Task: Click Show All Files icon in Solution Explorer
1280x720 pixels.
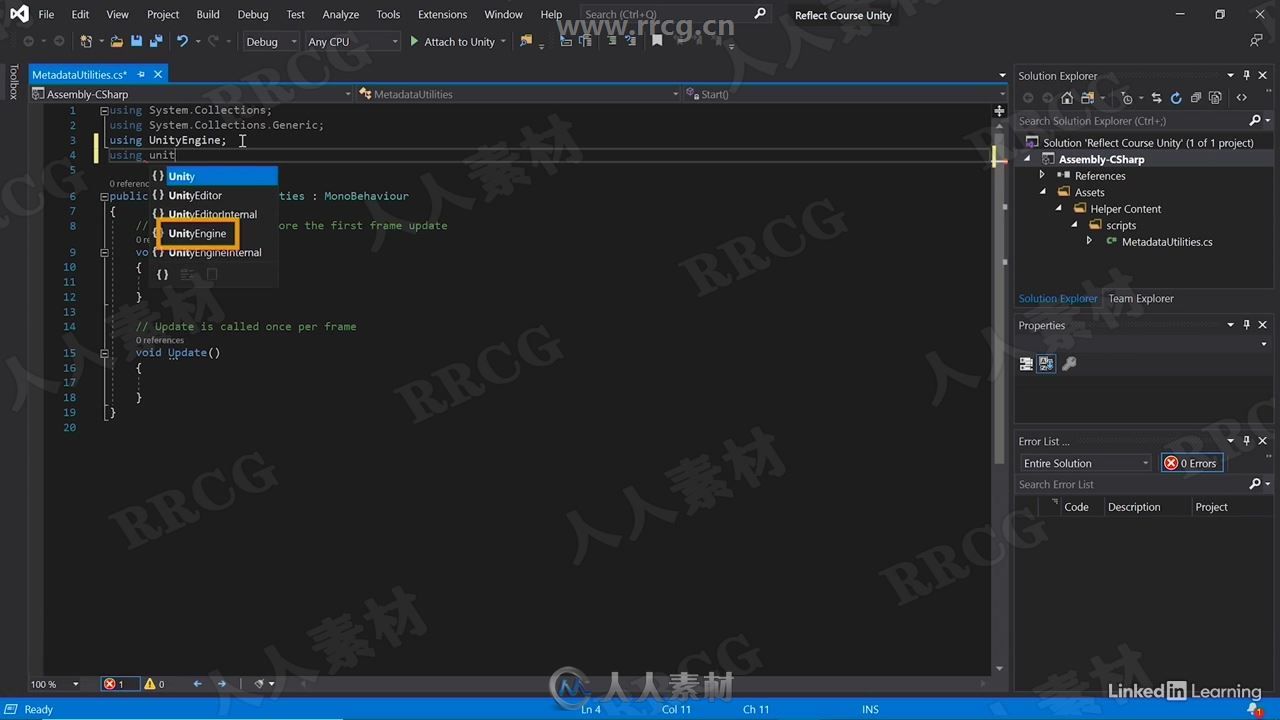Action: coord(1215,98)
